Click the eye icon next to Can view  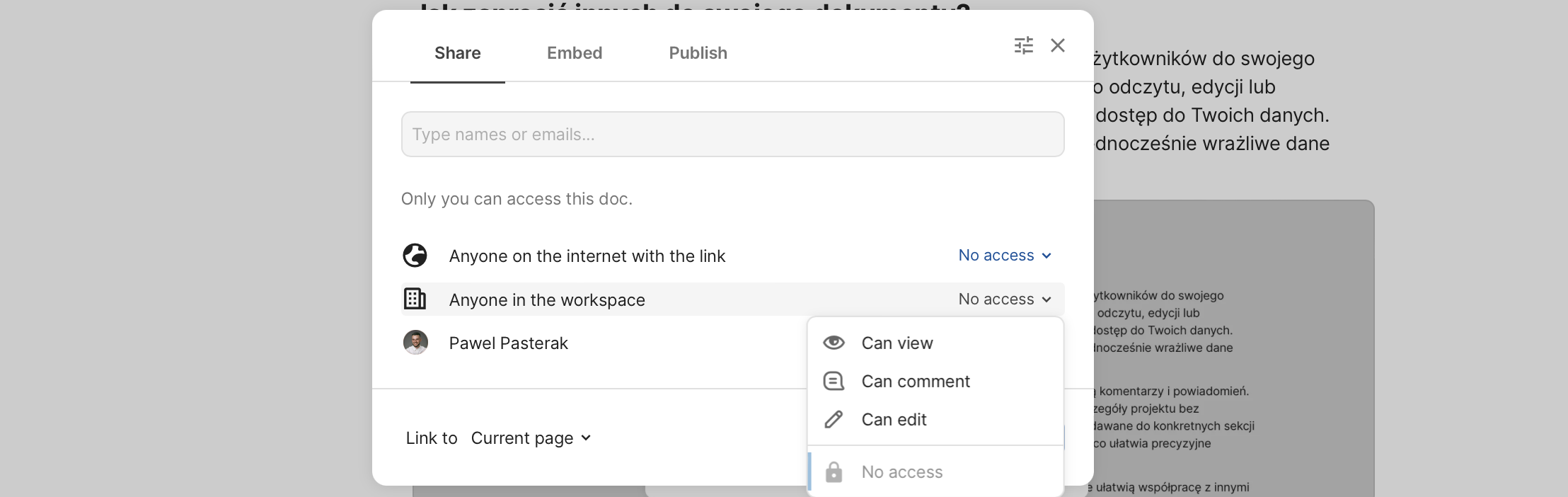point(834,343)
